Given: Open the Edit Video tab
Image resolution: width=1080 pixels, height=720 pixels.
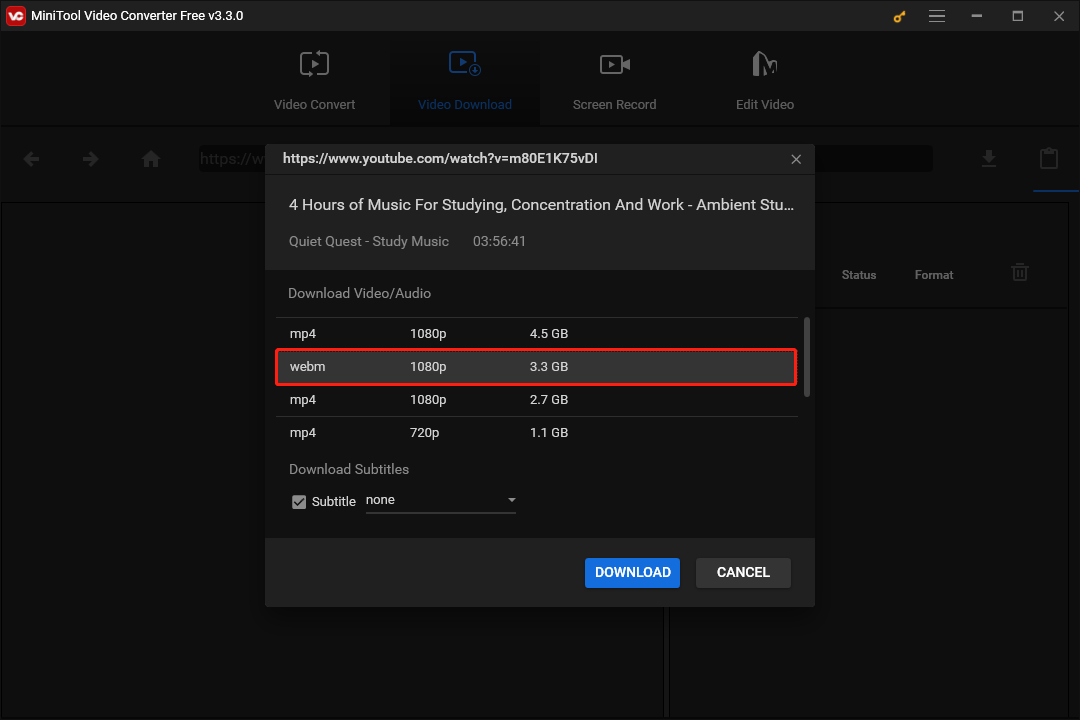Looking at the screenshot, I should point(764,80).
